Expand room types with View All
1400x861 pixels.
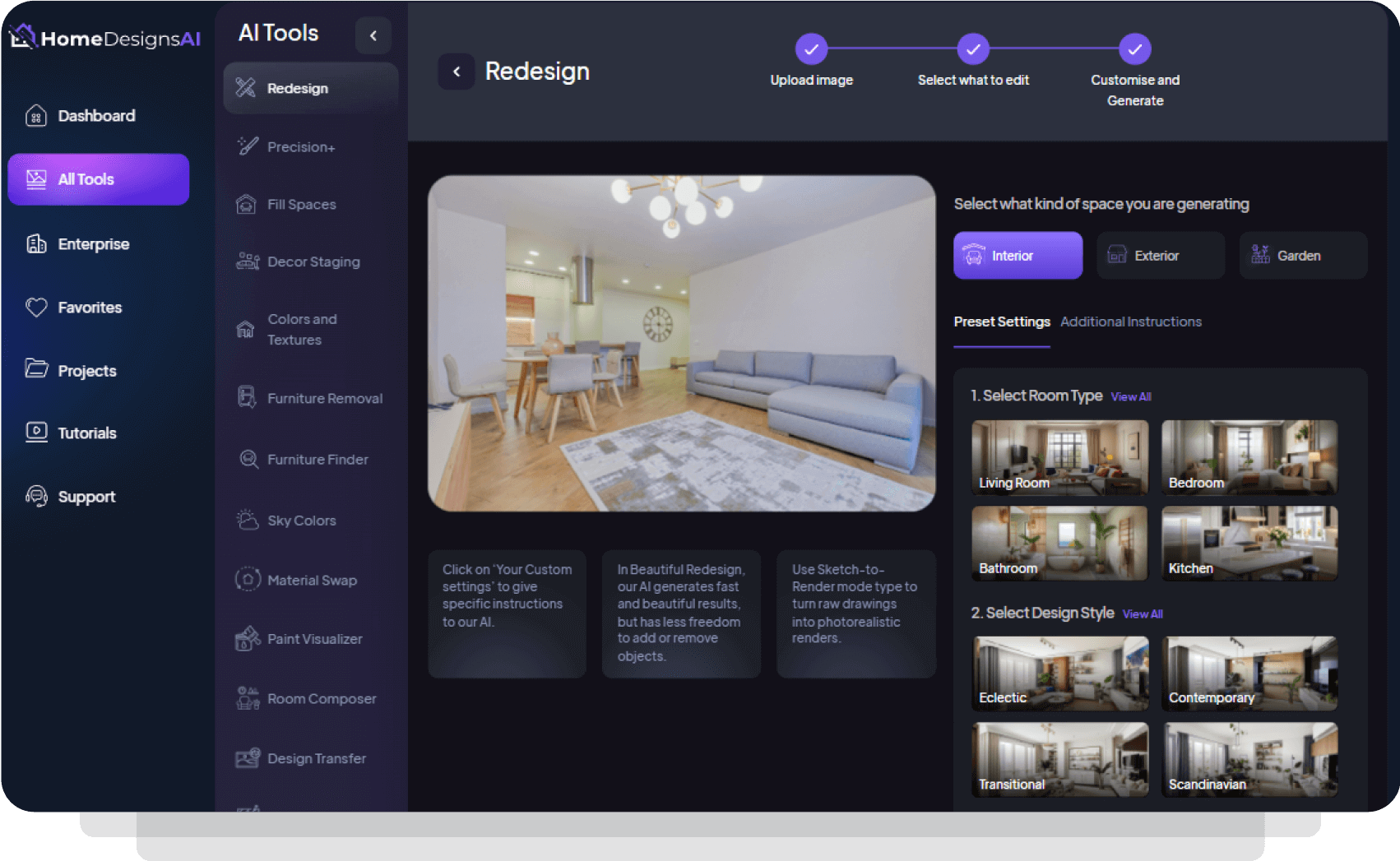(1130, 397)
